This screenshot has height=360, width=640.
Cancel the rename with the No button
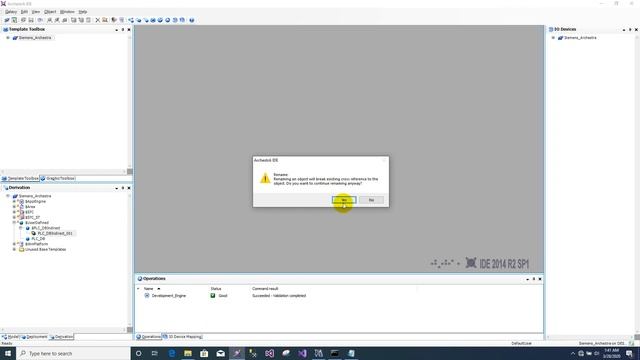click(x=371, y=200)
